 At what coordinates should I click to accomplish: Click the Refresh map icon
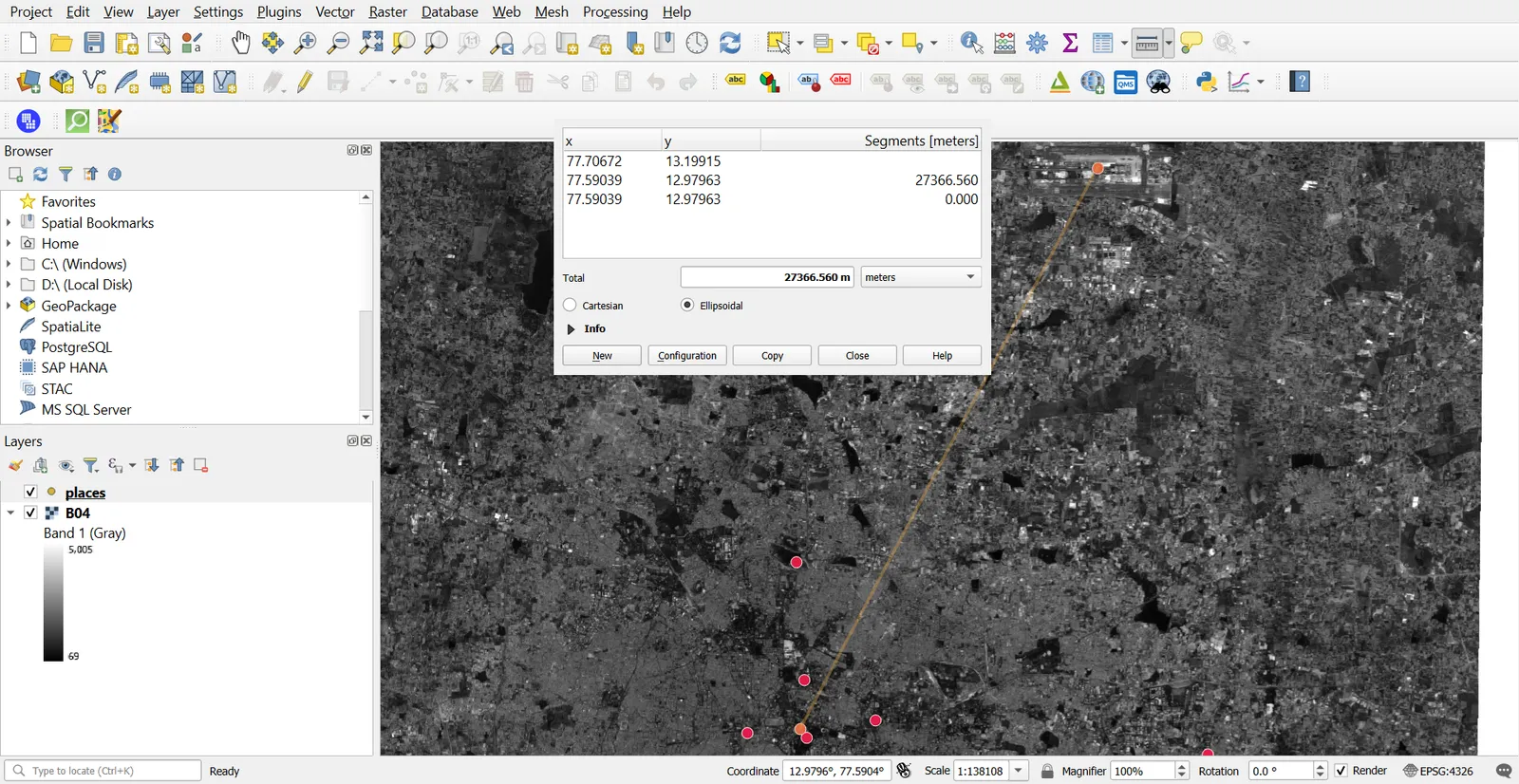pos(730,43)
